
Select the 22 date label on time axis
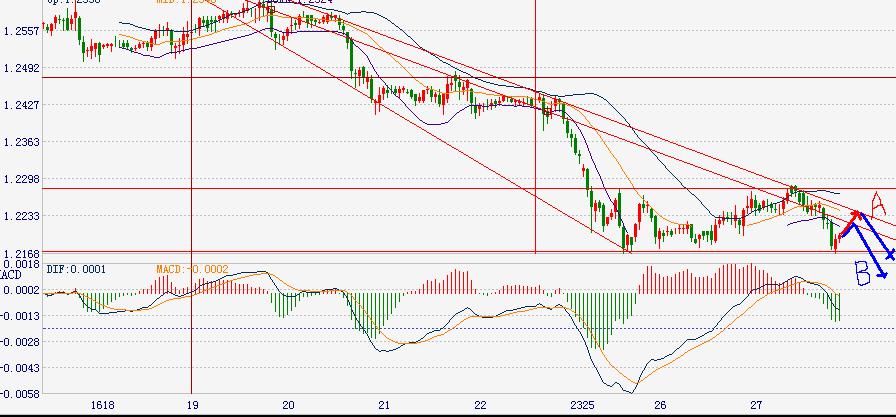coord(480,406)
